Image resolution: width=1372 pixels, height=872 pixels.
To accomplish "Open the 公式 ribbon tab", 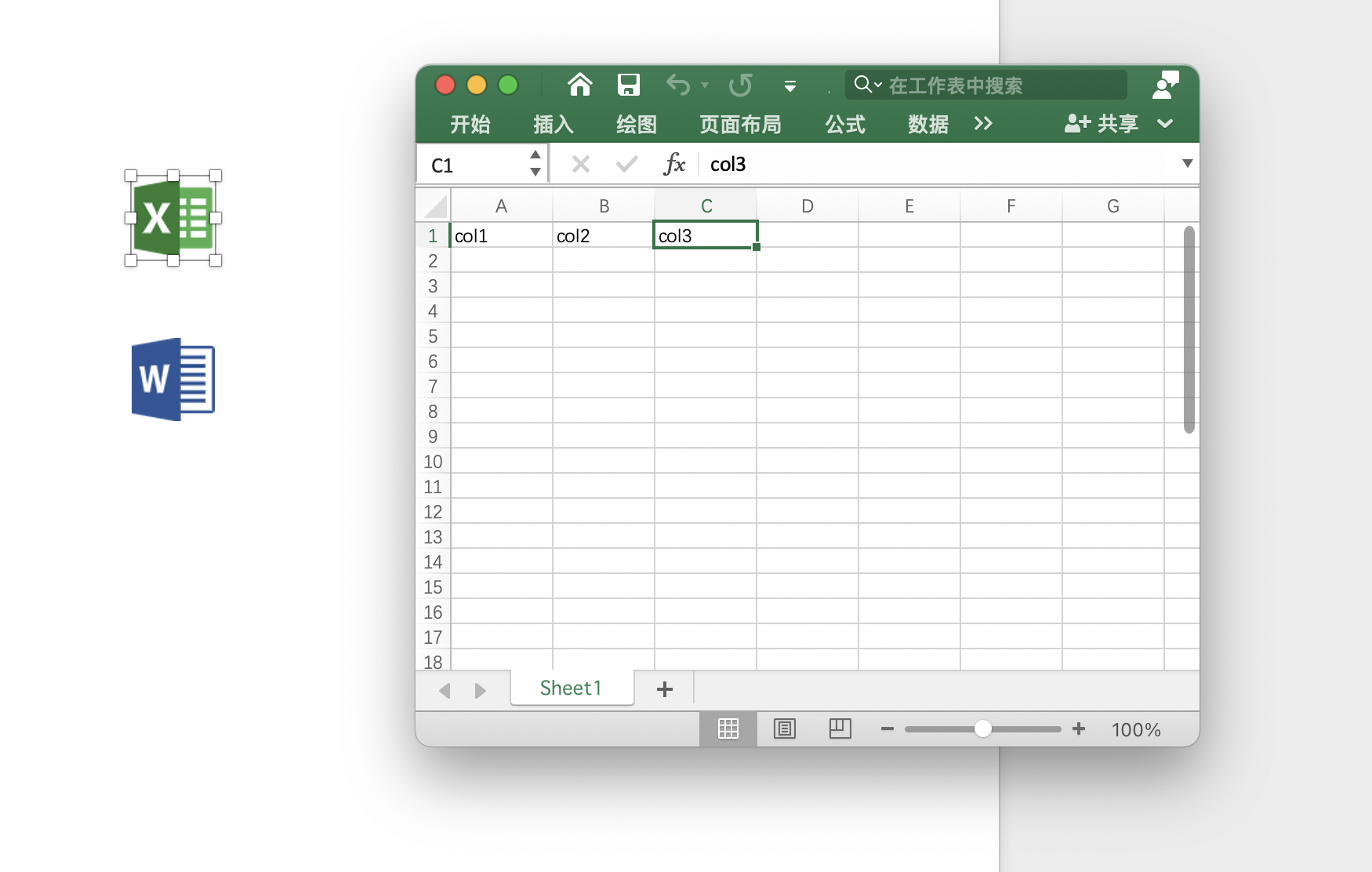I will [x=844, y=124].
